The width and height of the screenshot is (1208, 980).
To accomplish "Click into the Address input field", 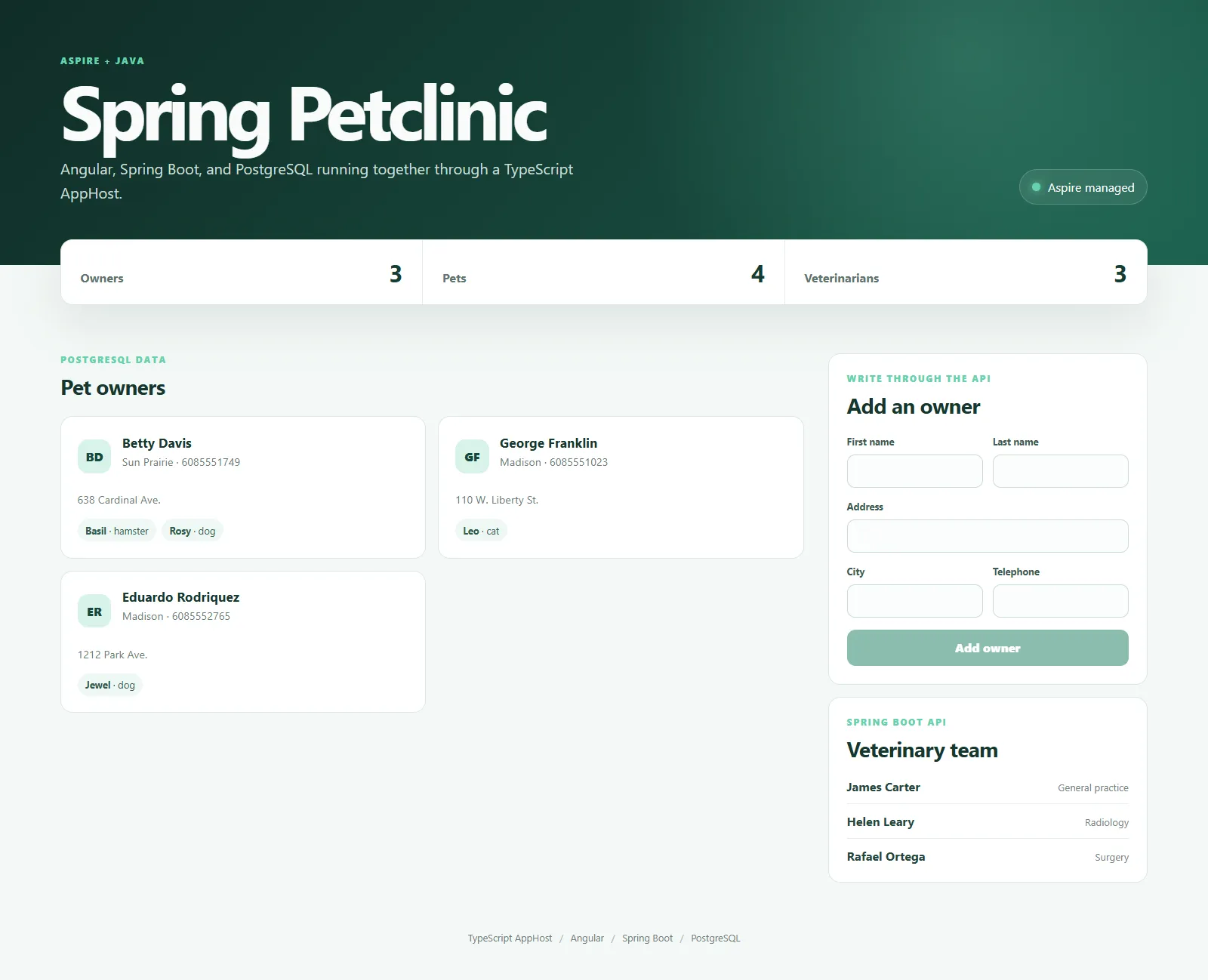I will point(988,536).
